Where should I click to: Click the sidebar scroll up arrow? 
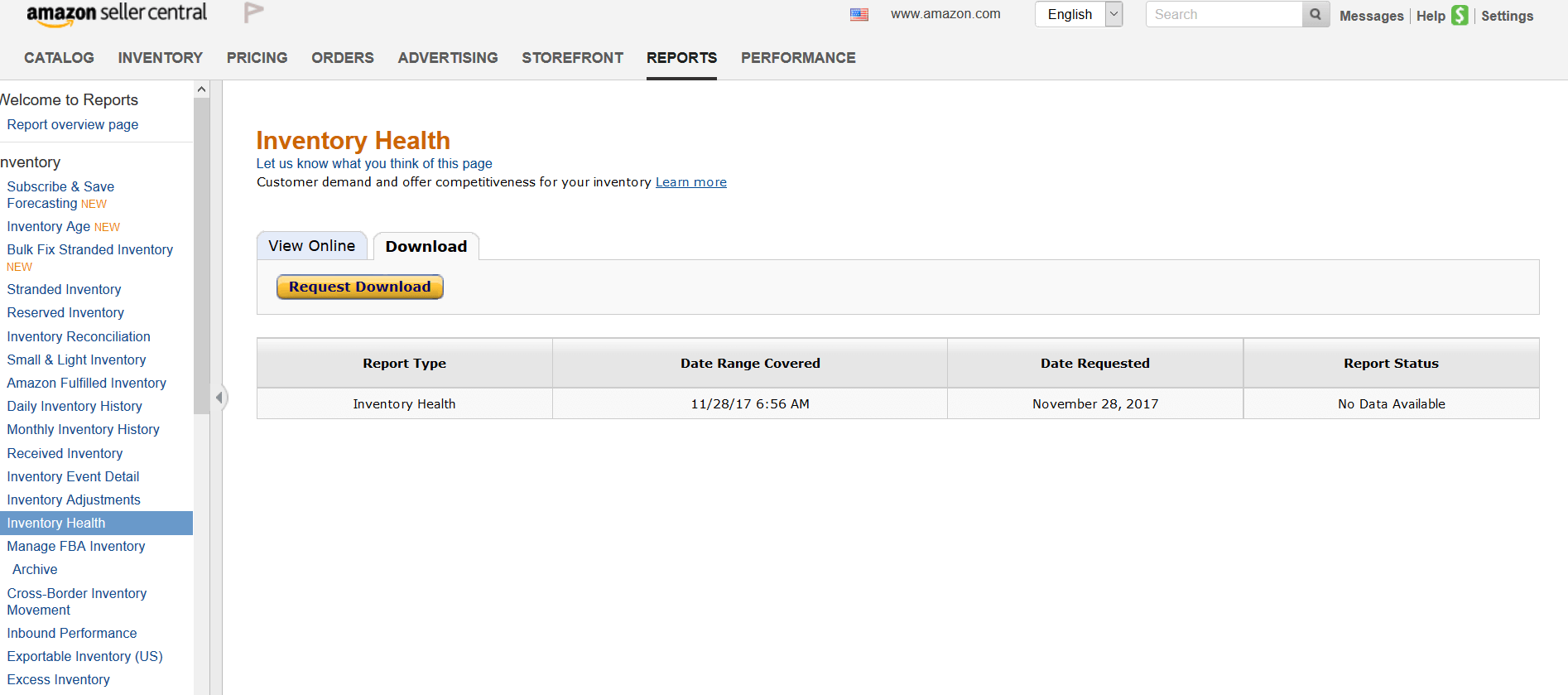point(201,89)
